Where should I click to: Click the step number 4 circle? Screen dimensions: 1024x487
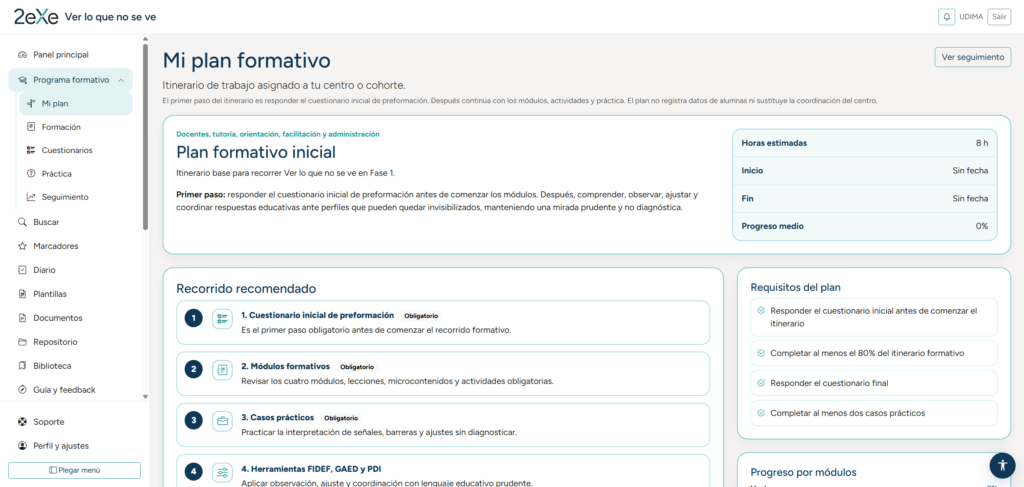193,471
